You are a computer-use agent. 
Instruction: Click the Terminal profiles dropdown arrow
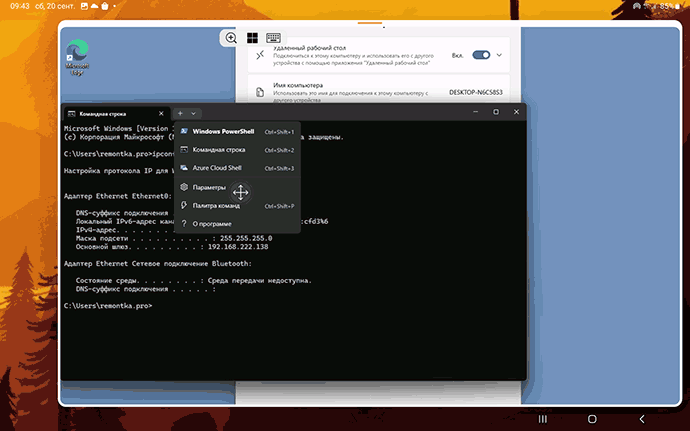(x=194, y=114)
